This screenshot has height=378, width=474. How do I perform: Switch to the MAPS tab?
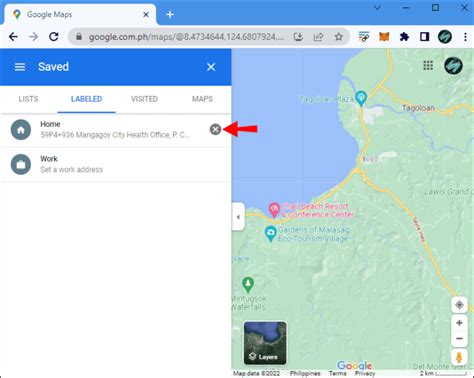point(202,99)
